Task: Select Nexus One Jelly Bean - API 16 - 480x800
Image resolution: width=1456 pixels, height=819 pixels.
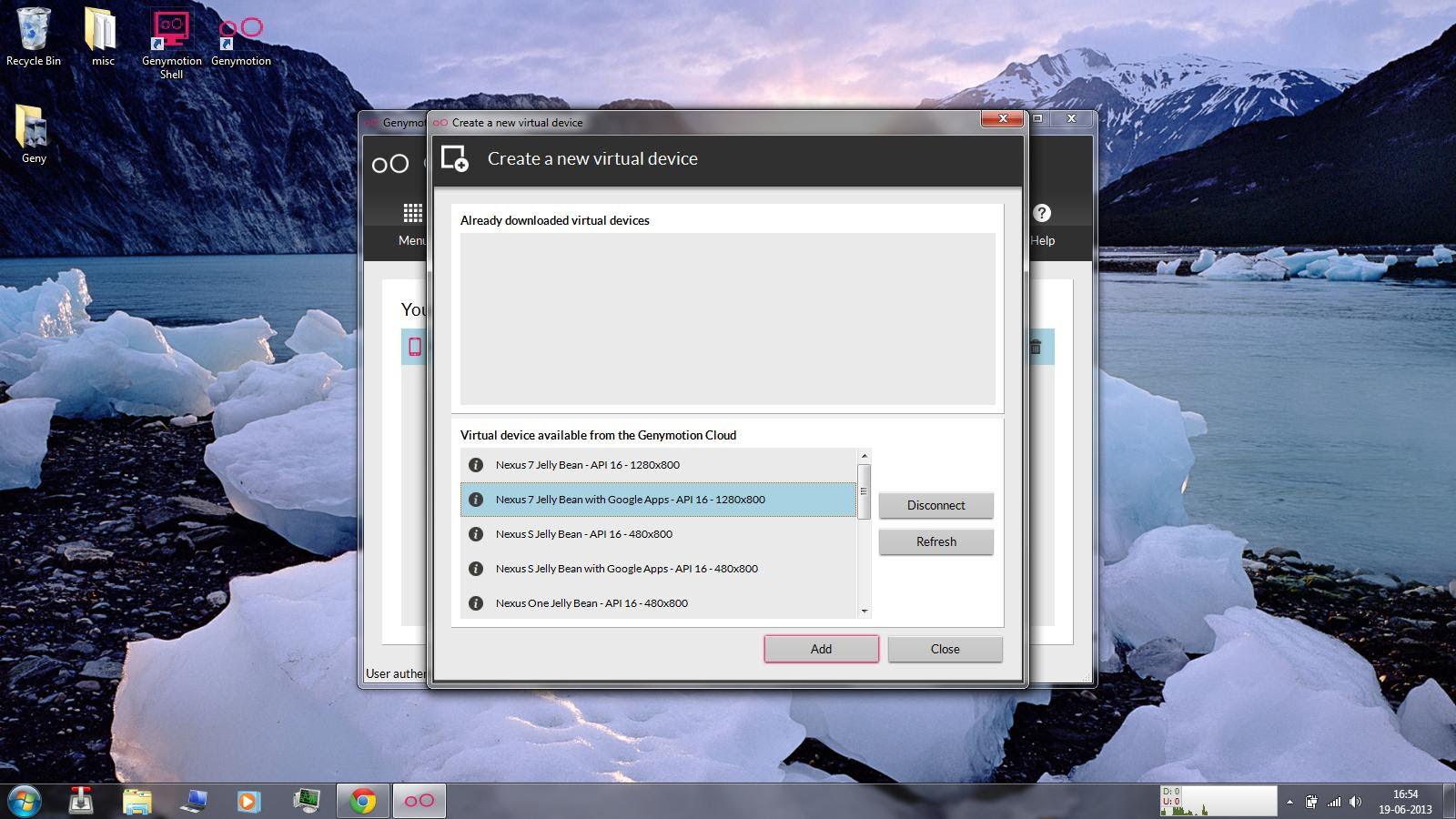Action: (x=659, y=603)
